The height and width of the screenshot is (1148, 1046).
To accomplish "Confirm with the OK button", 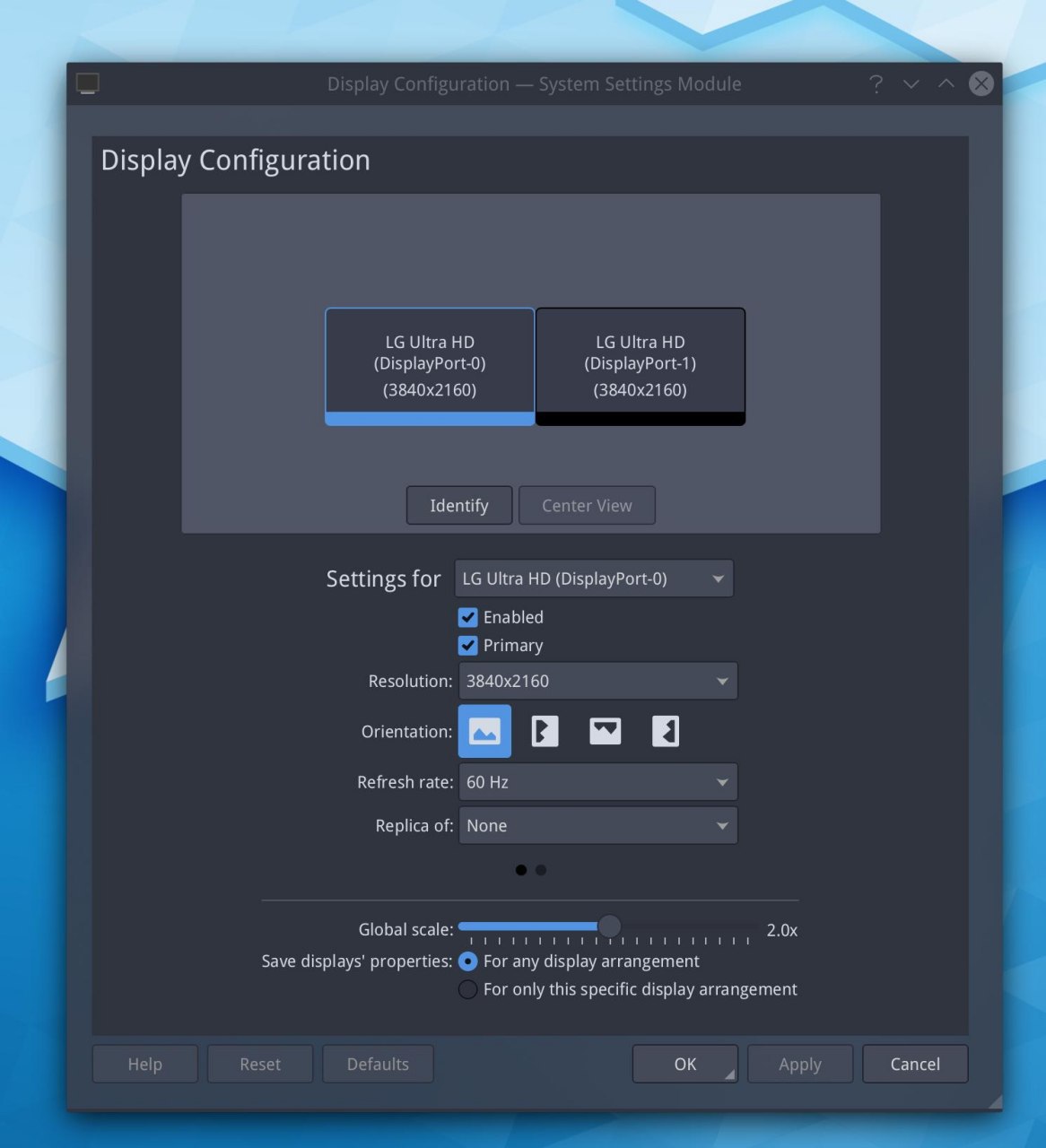I will point(685,1064).
